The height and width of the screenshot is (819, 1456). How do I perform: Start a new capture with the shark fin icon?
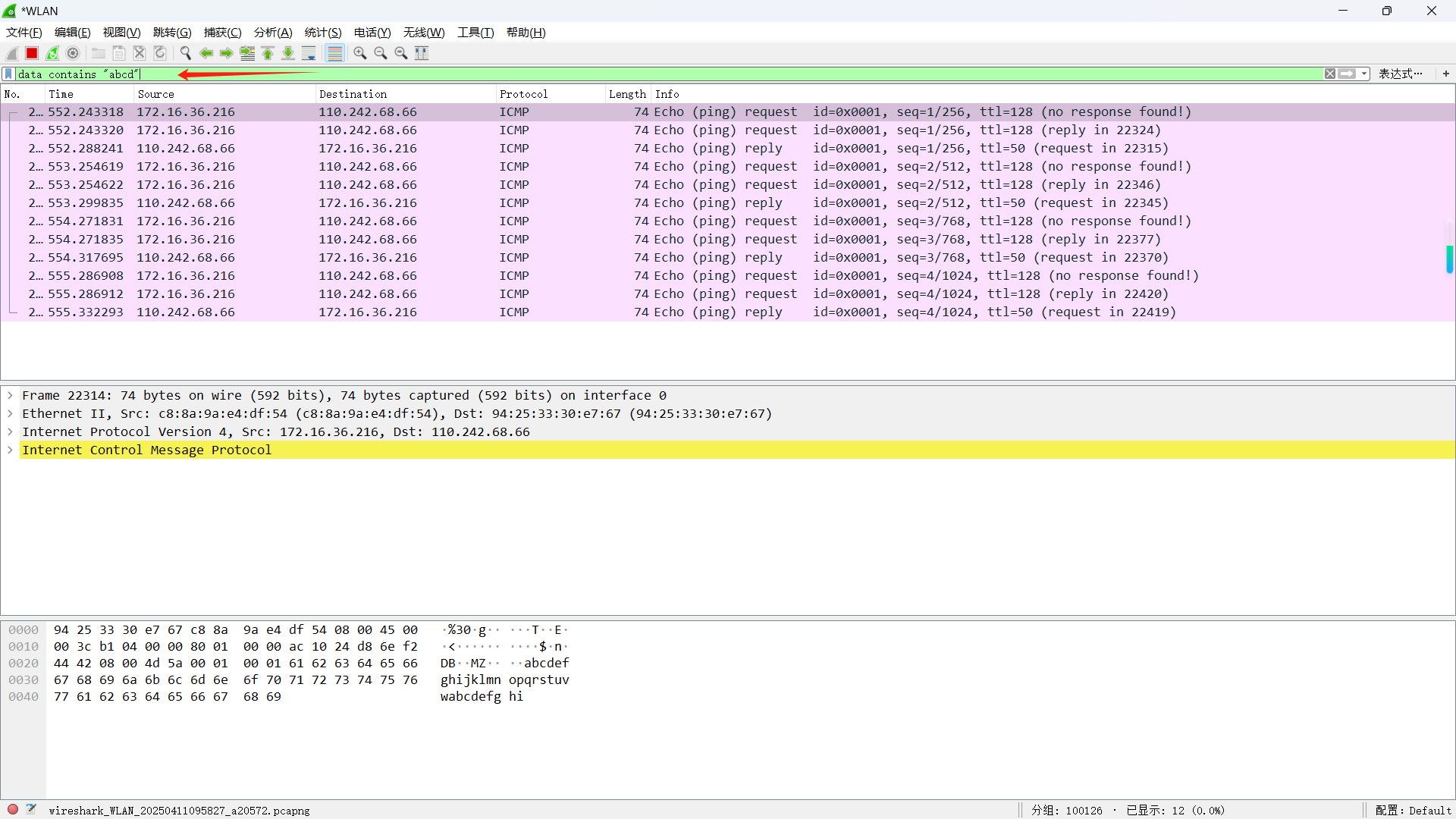tap(11, 53)
